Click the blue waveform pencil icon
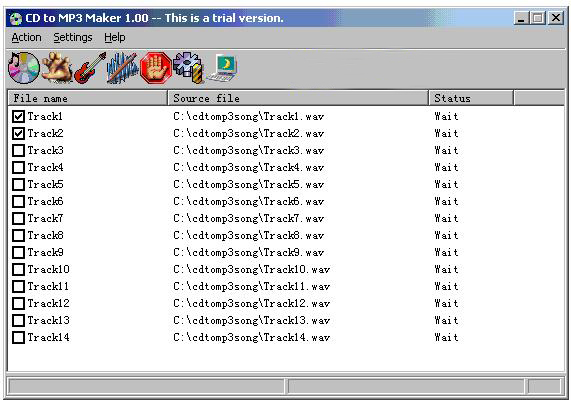 click(123, 68)
